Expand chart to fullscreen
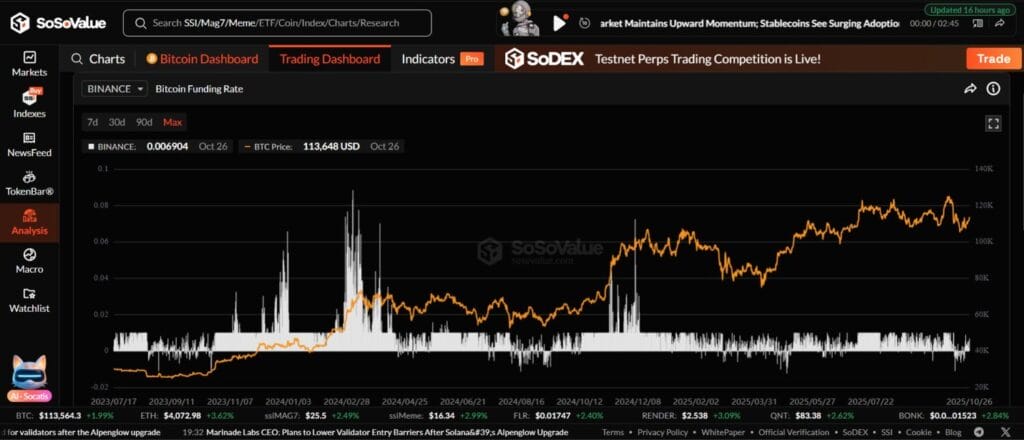Image resolution: width=1024 pixels, height=440 pixels. (993, 123)
